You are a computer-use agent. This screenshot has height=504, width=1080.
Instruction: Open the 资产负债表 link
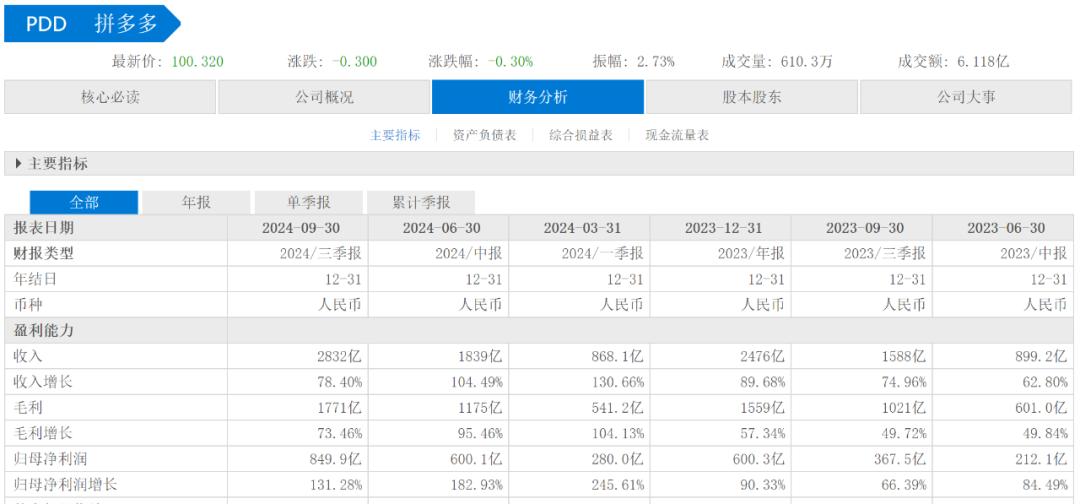coord(484,136)
